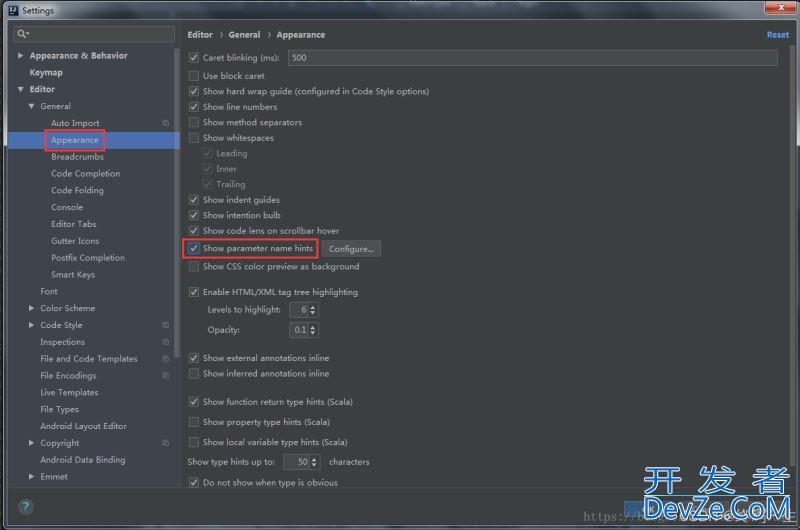The width and height of the screenshot is (800, 530).
Task: Click the search magnifier icon
Action: point(22,34)
